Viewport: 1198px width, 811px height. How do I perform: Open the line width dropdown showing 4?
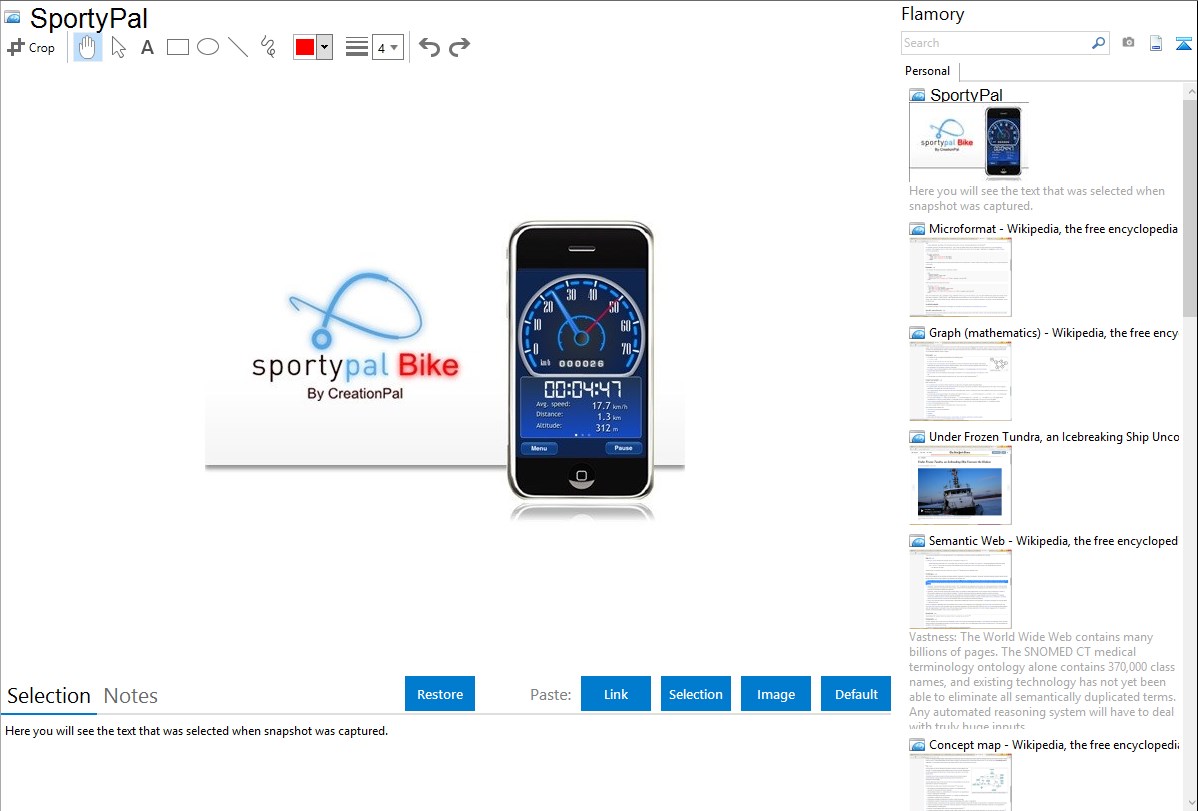click(x=388, y=47)
